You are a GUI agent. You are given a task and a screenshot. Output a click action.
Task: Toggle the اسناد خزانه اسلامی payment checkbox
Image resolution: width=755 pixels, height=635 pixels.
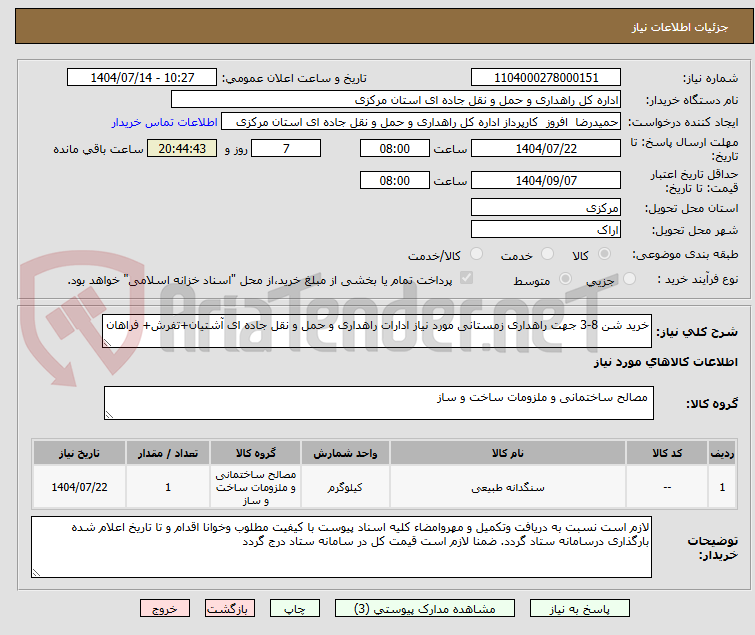pos(466,277)
